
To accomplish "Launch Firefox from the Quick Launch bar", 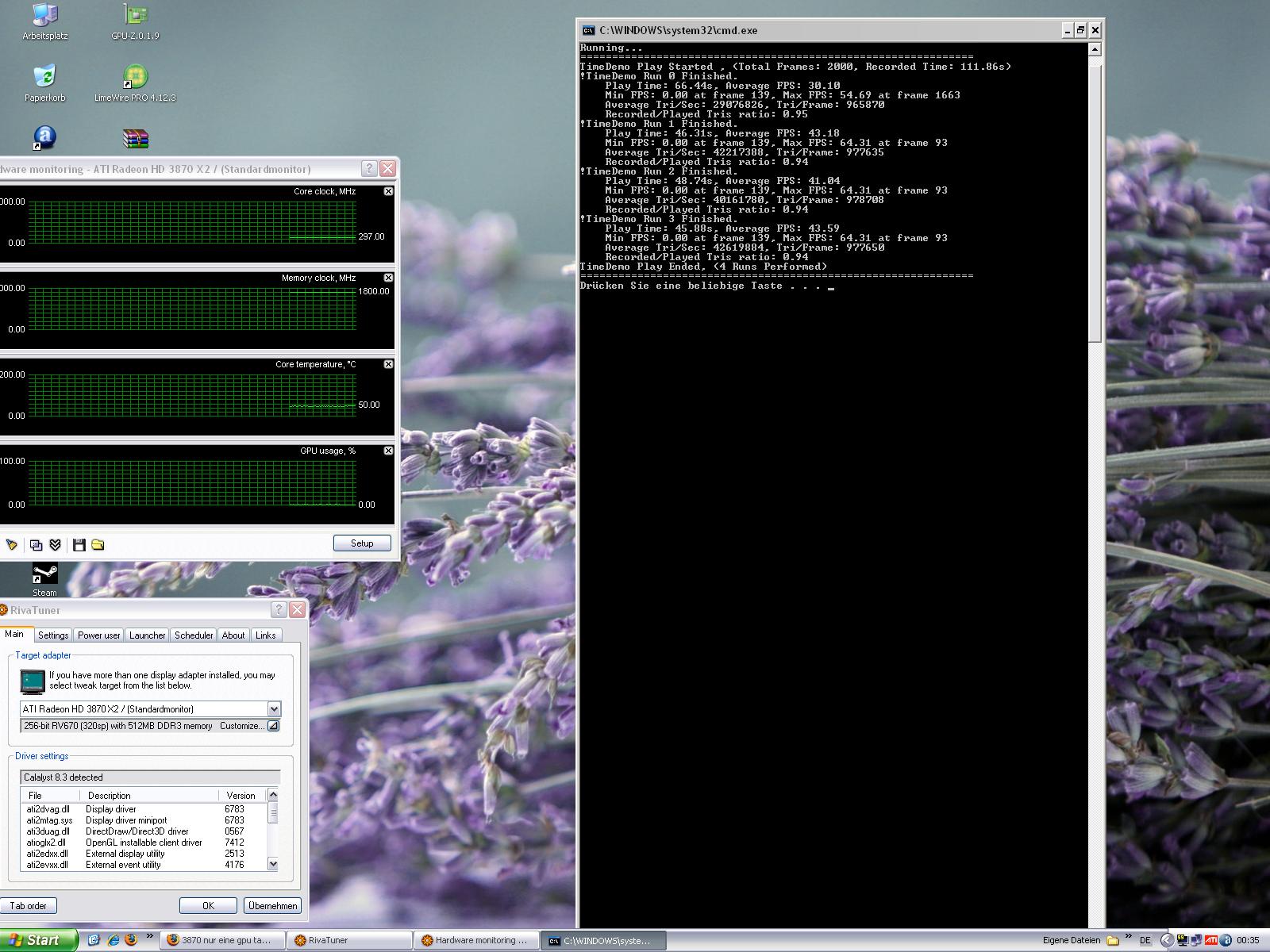I will (x=131, y=940).
